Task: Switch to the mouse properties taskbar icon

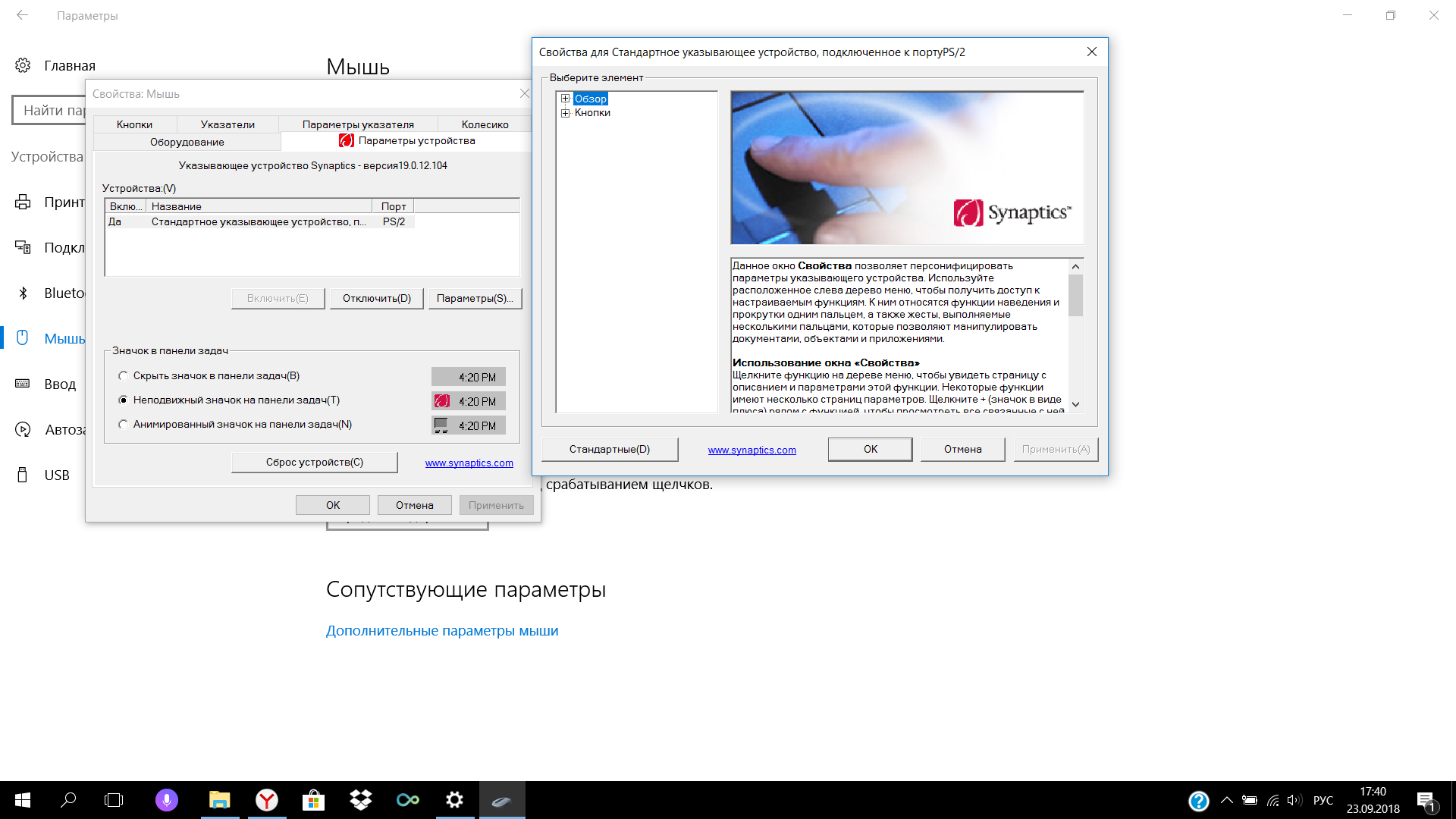Action: pos(501,800)
